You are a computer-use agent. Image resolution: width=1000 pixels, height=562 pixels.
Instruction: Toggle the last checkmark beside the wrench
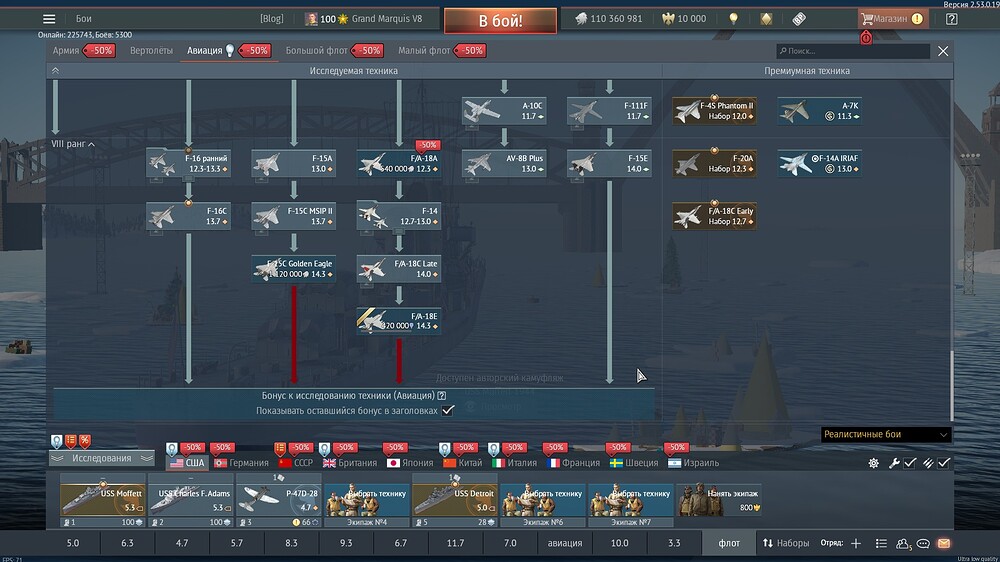(943, 463)
